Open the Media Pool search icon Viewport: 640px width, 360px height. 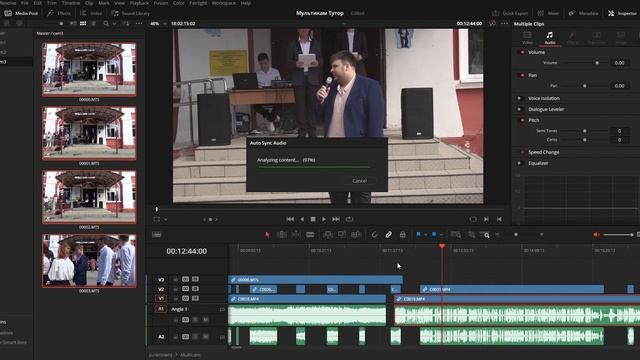(106, 24)
